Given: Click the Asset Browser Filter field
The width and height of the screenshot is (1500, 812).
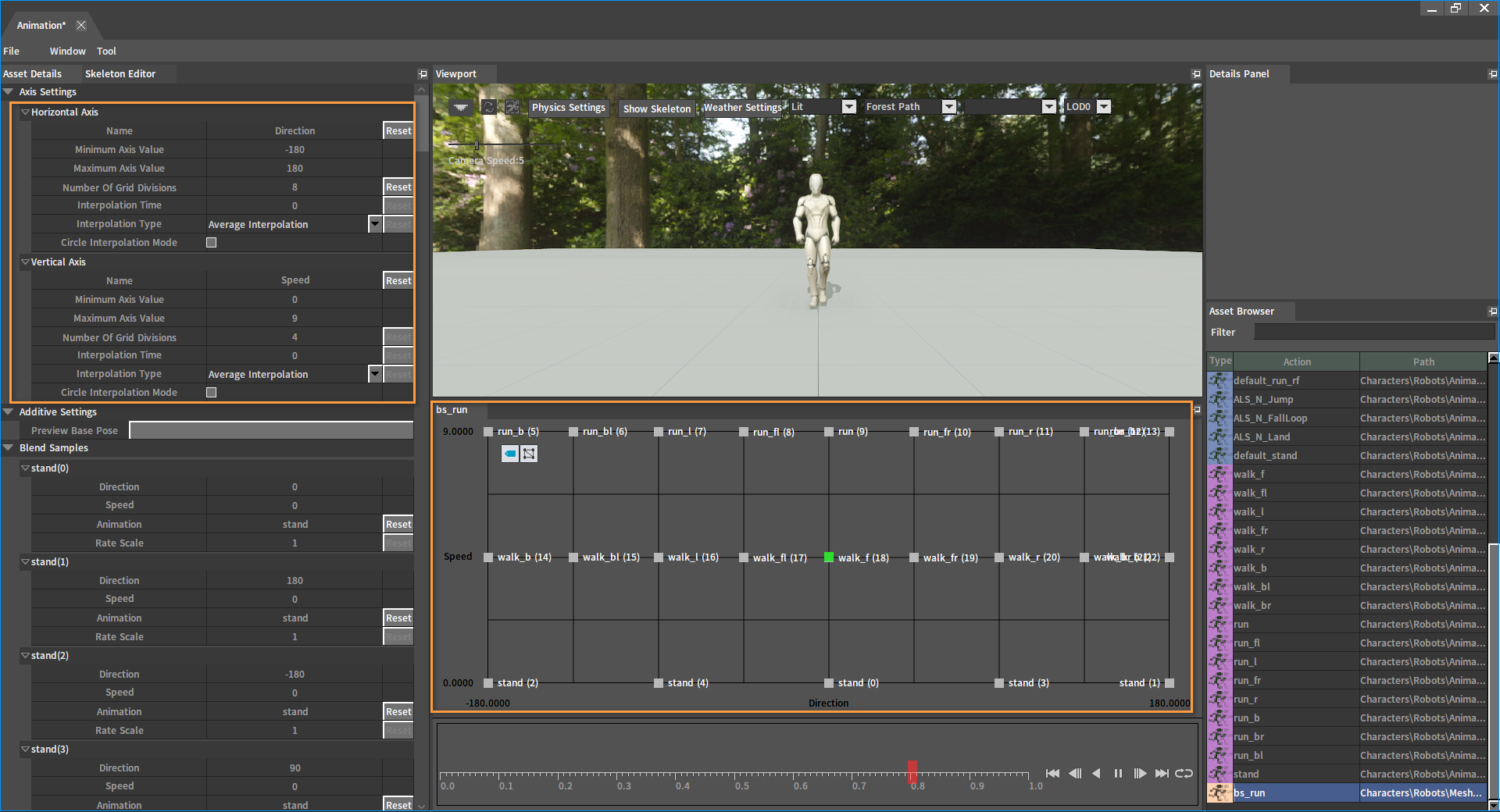Looking at the screenshot, I should [1374, 332].
